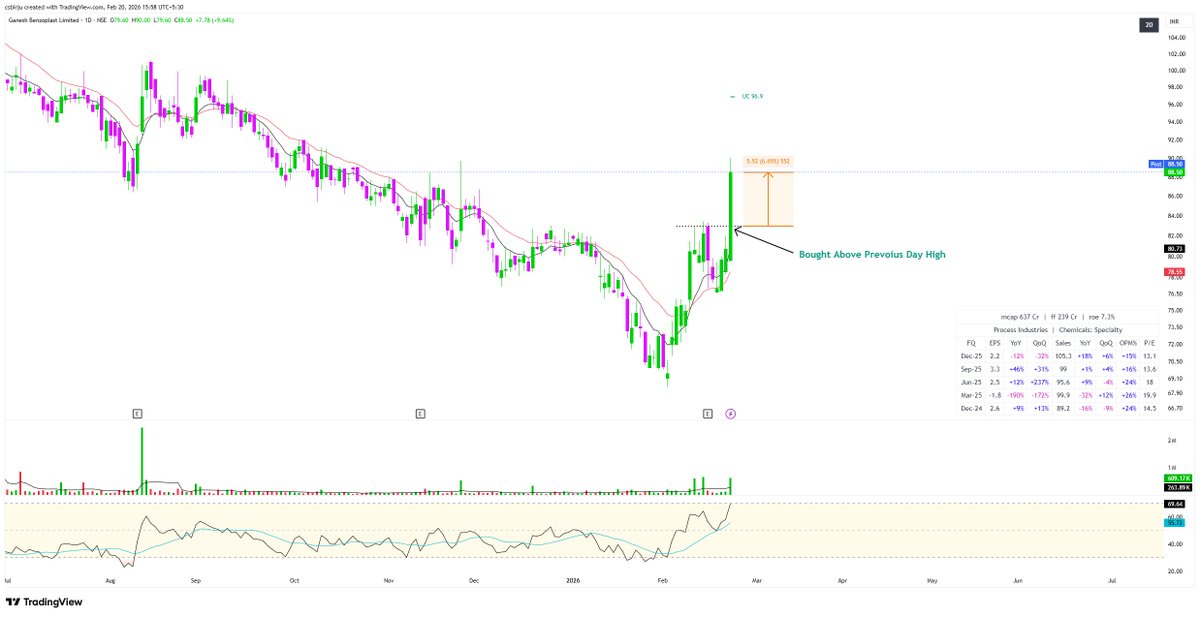This screenshot has width=1200, height=617.
Task: Click the '100.00' price axis label
Action: point(1175,71)
